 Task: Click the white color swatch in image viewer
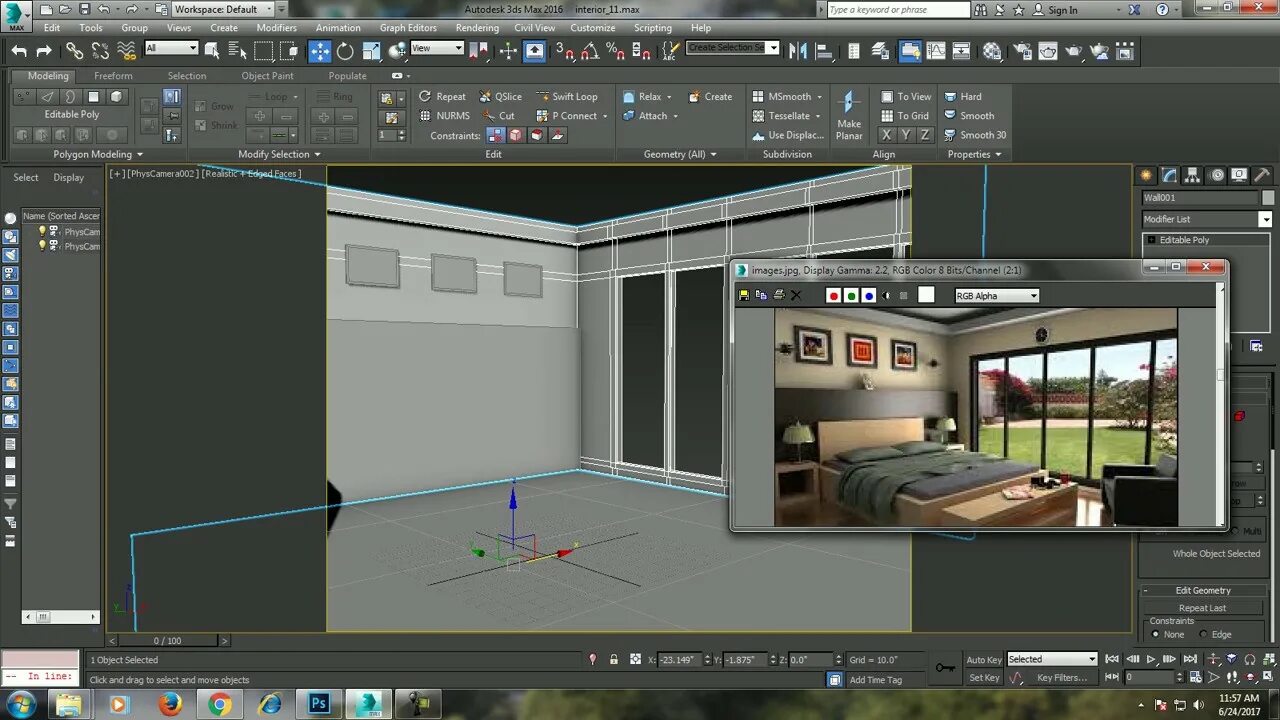point(926,295)
